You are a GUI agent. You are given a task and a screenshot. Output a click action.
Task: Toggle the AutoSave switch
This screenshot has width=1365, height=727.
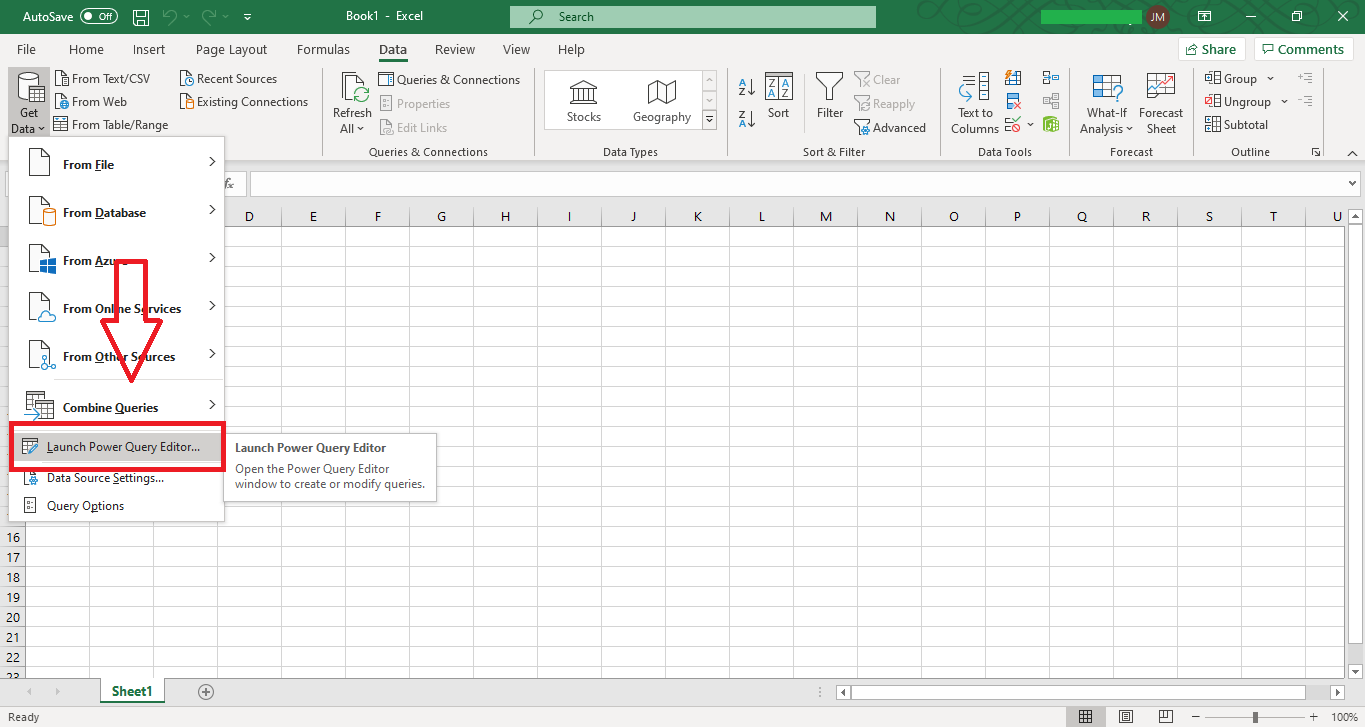[99, 17]
